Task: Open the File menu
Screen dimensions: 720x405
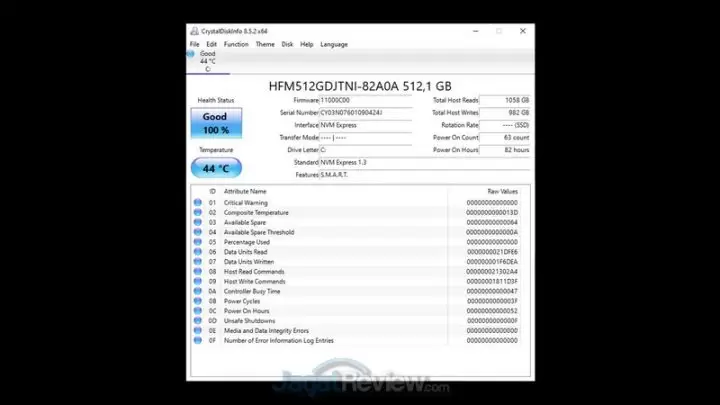Action: coord(195,44)
